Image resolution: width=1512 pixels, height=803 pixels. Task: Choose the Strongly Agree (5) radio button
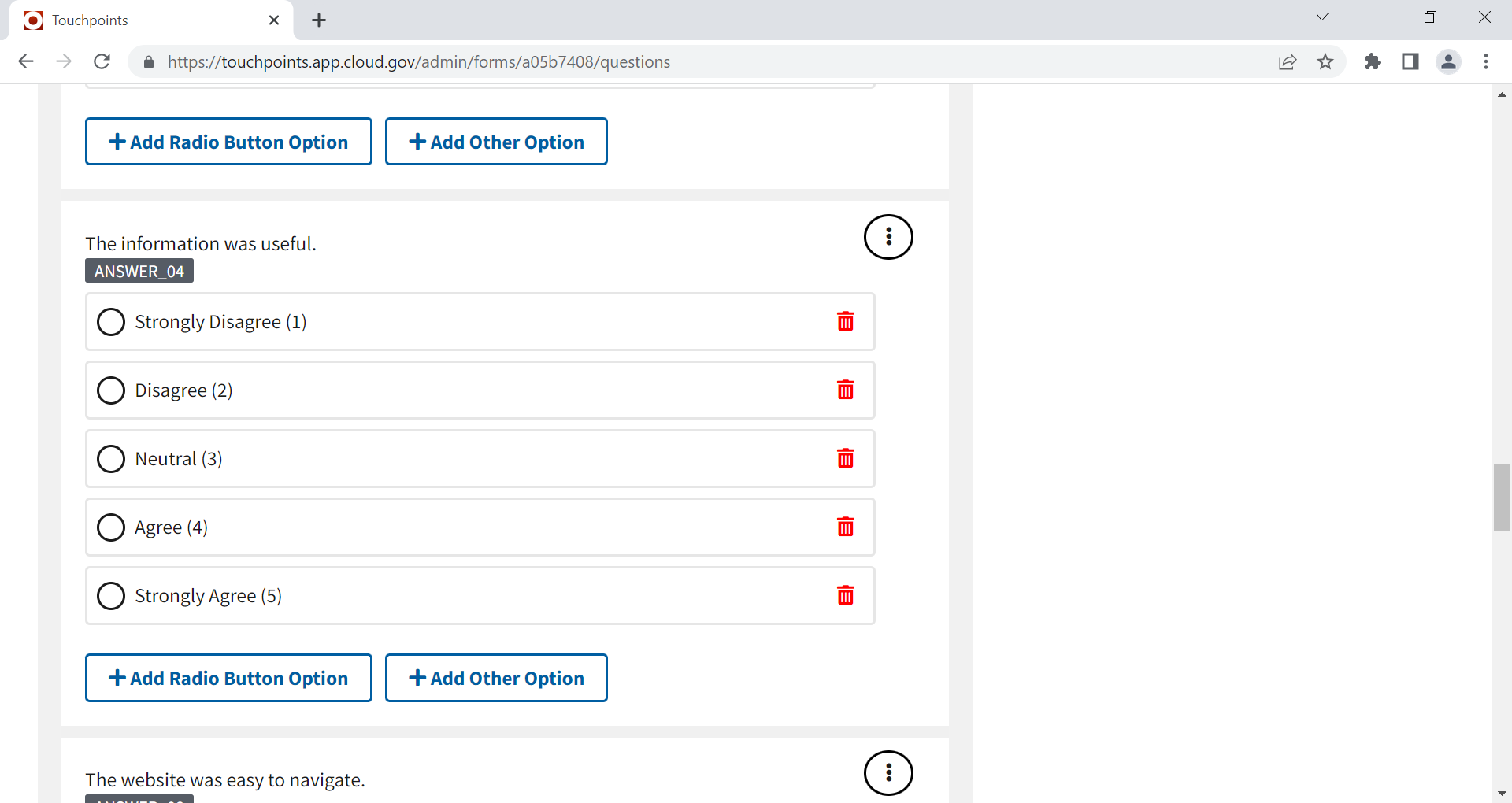(x=111, y=595)
